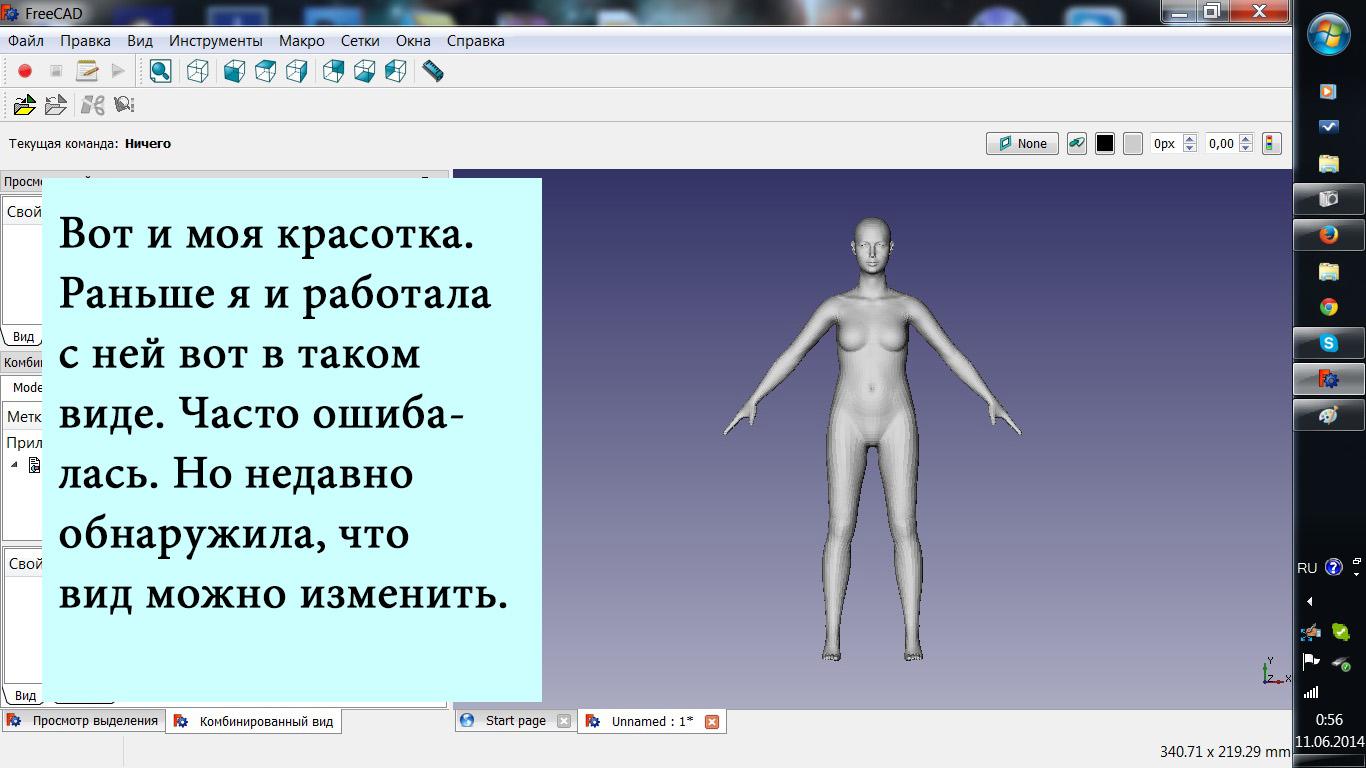Open Google Chrome from the taskbar
1366x768 pixels.
(x=1329, y=307)
